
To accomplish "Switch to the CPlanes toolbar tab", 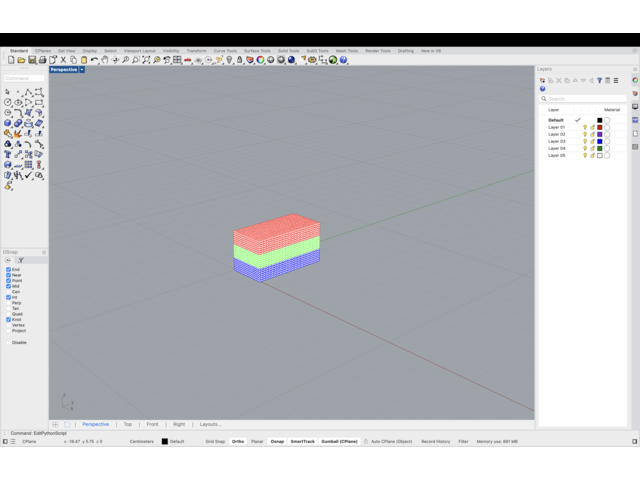I will coord(43,51).
